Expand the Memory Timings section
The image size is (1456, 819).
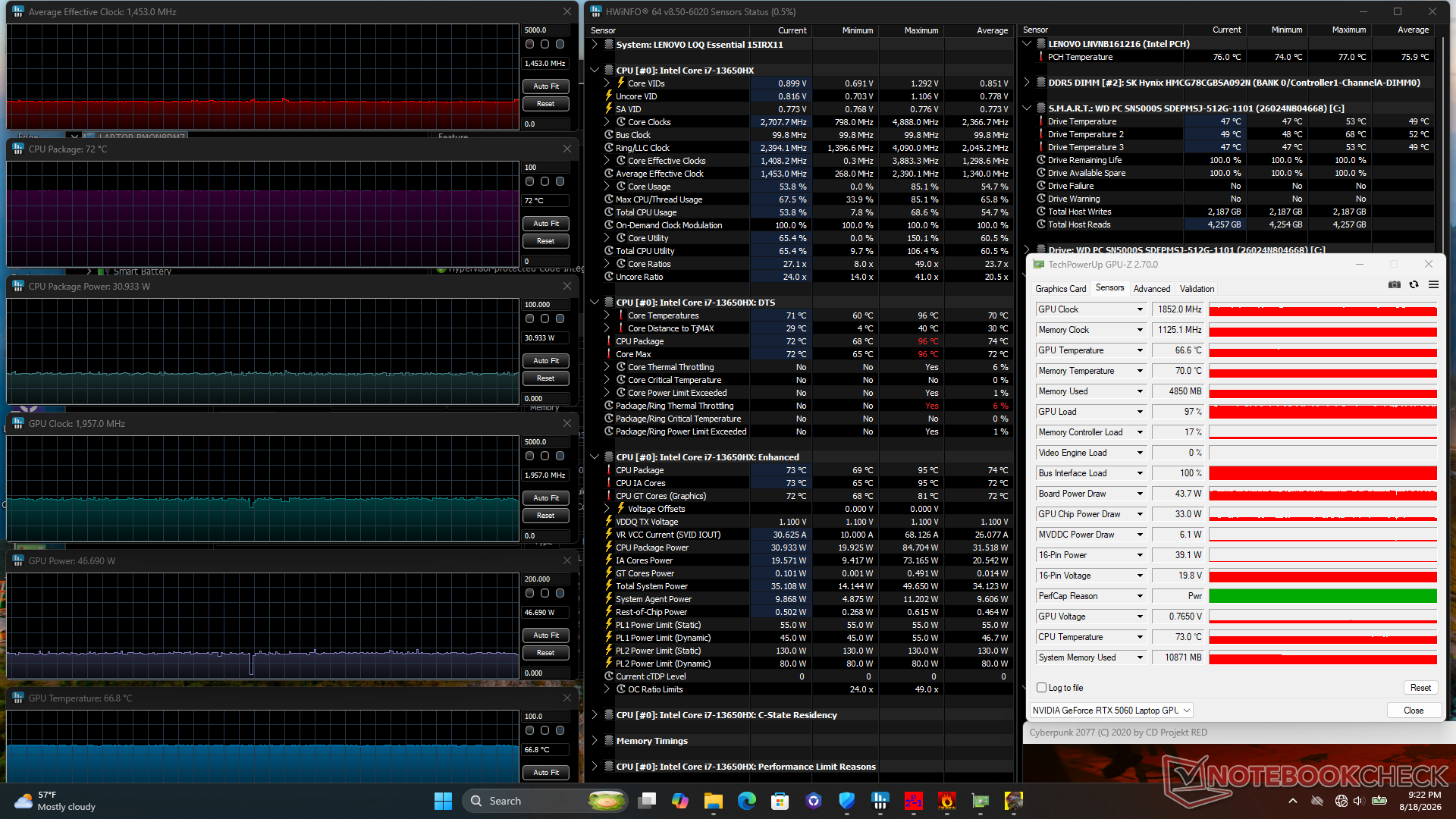595,741
